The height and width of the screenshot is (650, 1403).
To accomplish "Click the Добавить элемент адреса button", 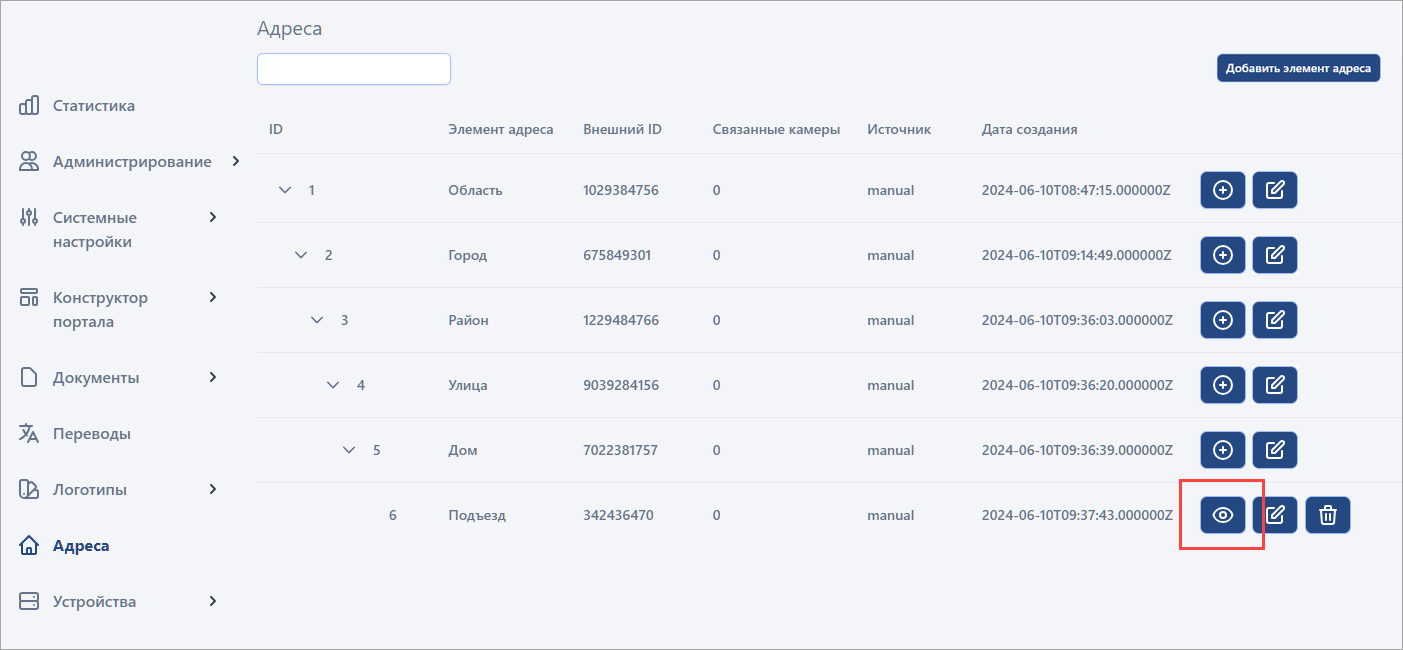I will click(1298, 68).
